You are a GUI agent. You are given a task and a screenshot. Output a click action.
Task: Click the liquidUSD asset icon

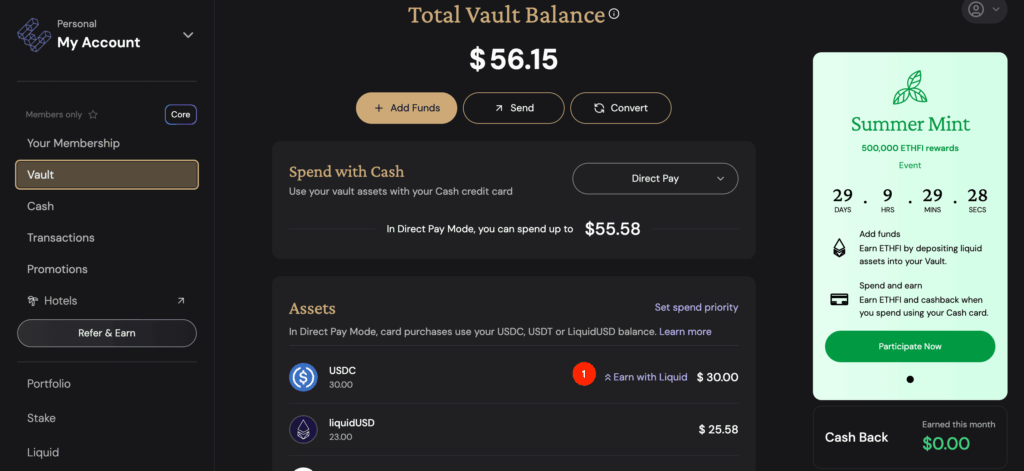click(303, 429)
